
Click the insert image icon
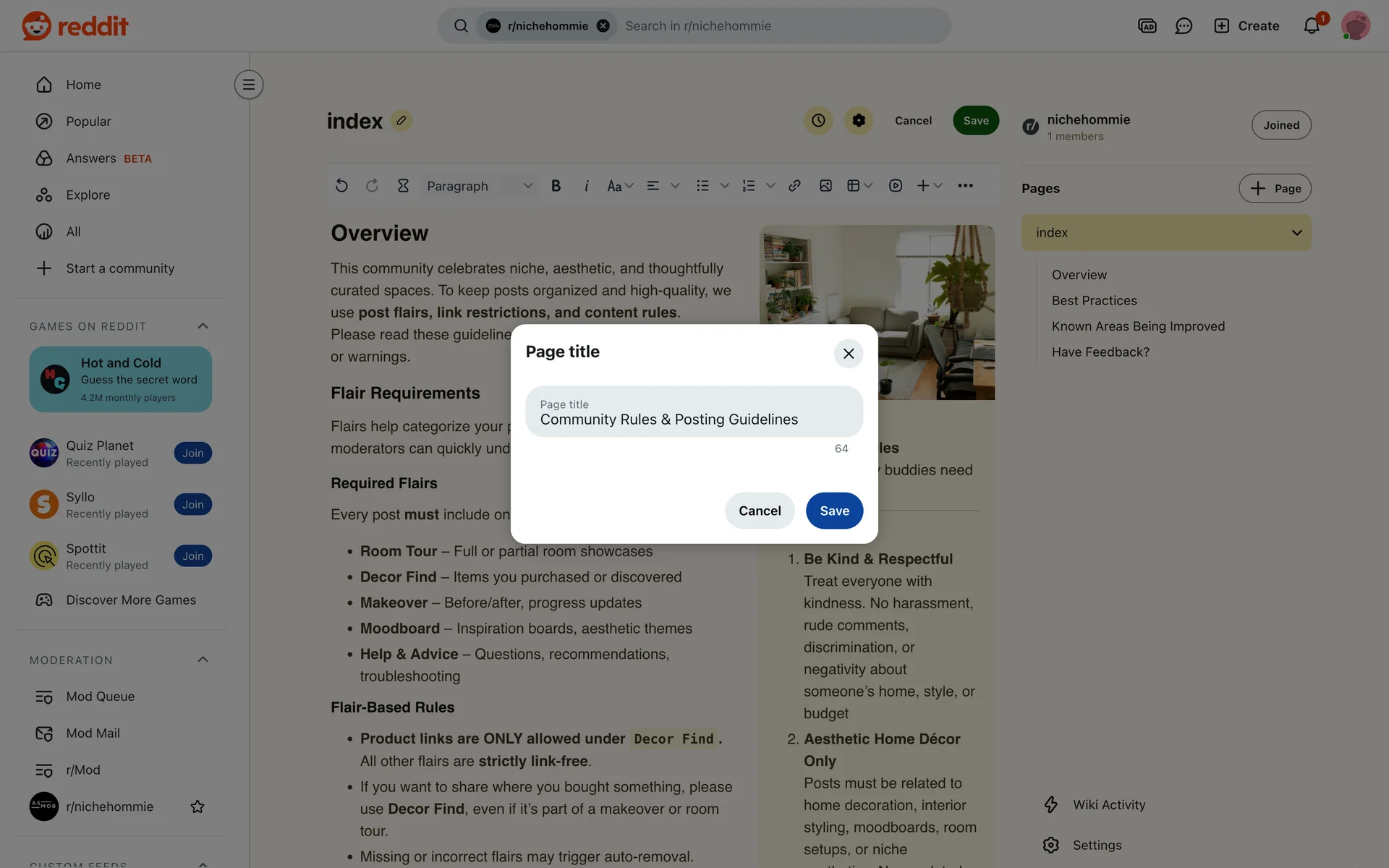tap(825, 186)
